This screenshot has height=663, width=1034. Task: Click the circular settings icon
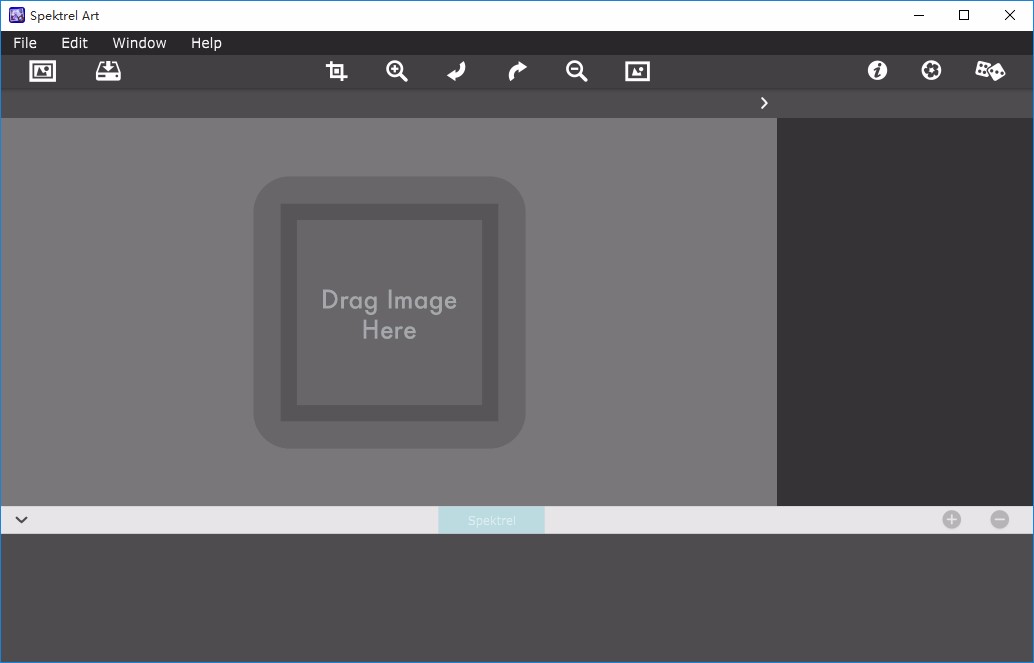pyautogui.click(x=931, y=71)
